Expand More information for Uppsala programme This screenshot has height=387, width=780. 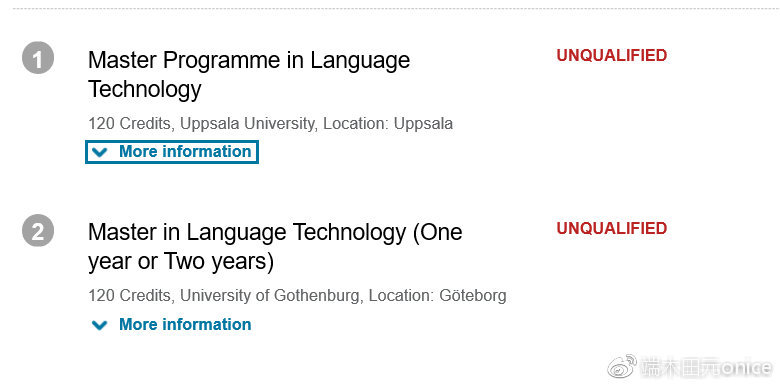(x=172, y=152)
